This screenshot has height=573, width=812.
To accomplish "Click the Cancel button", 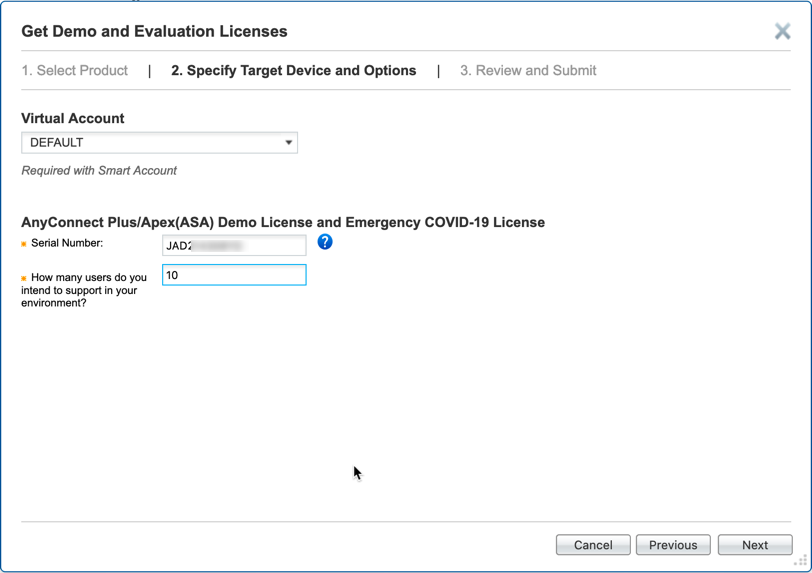I will (593, 545).
